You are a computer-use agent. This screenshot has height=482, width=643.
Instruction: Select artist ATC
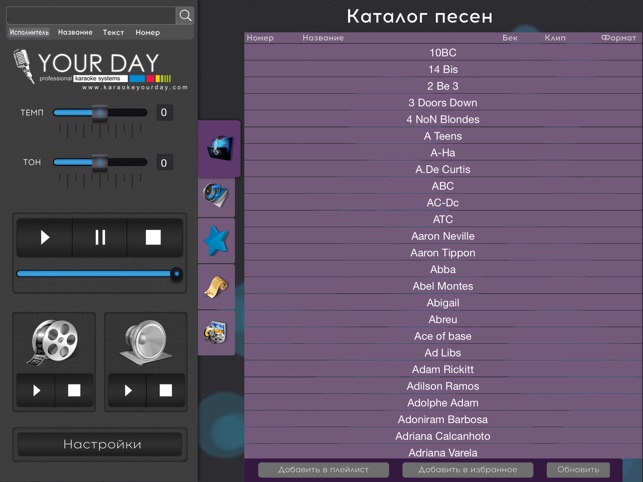(443, 219)
